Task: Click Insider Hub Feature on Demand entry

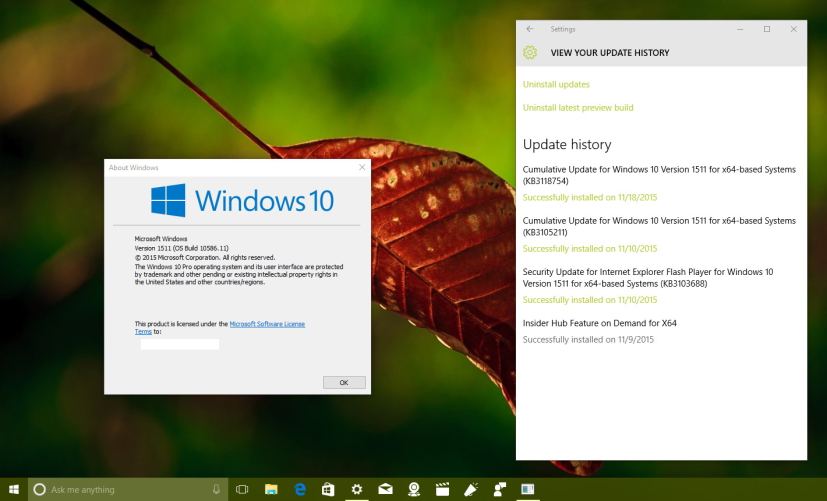Action: [600, 323]
